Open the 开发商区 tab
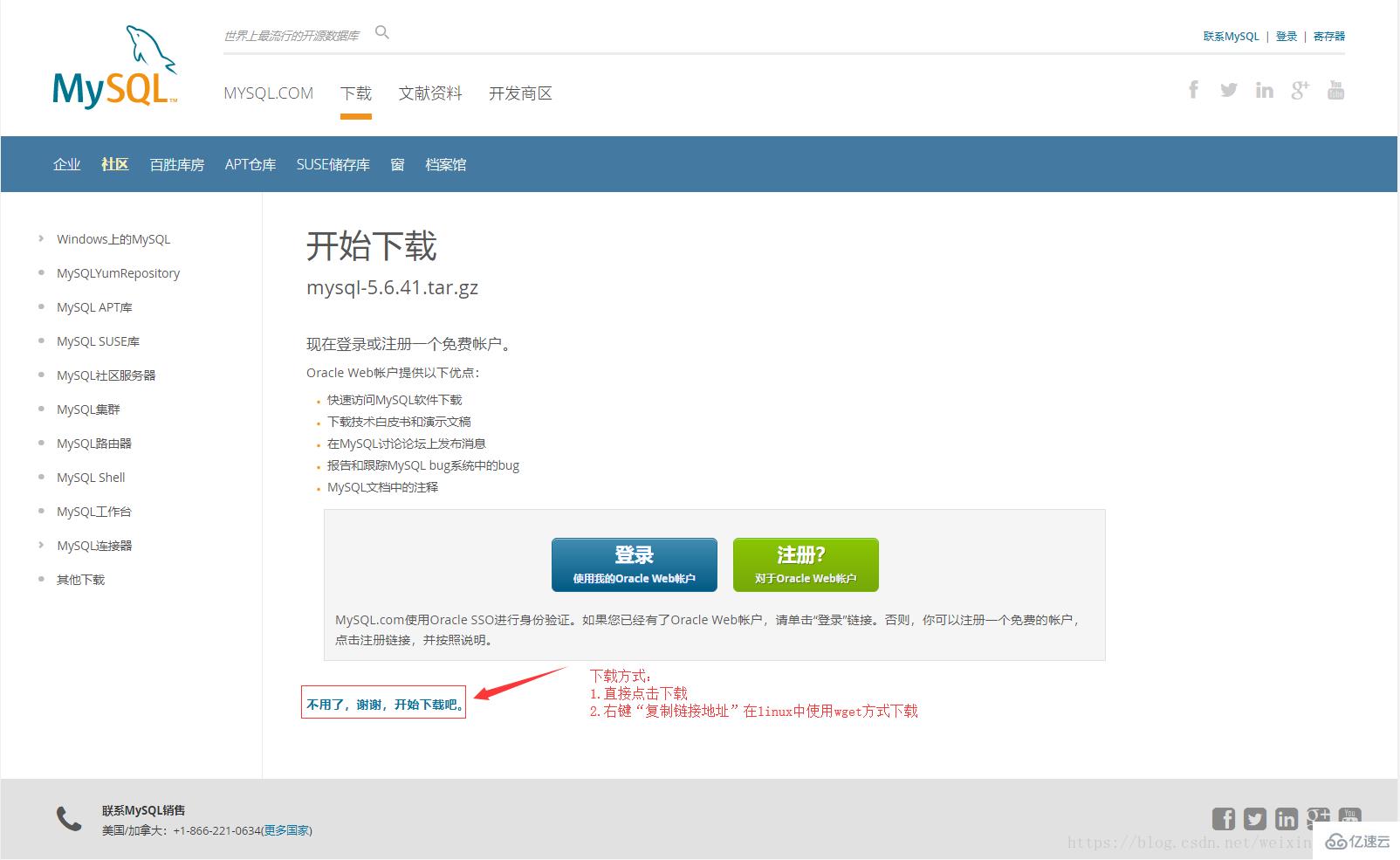 (520, 93)
